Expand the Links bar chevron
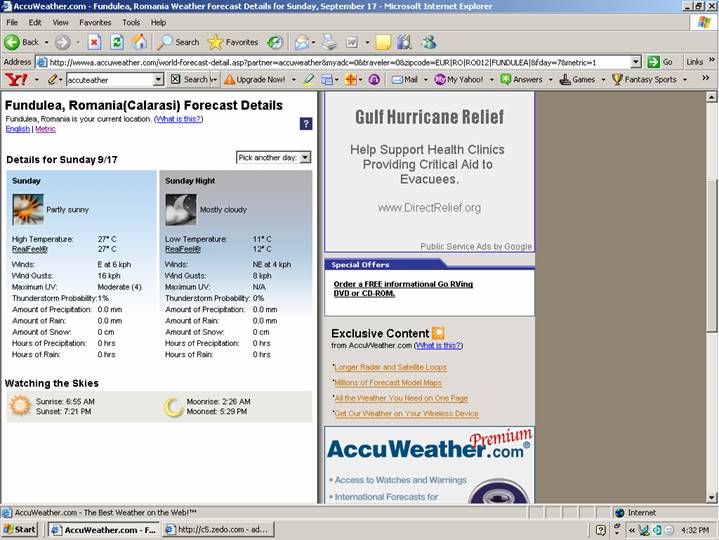Viewport: 719px width, 540px height. 712,60
